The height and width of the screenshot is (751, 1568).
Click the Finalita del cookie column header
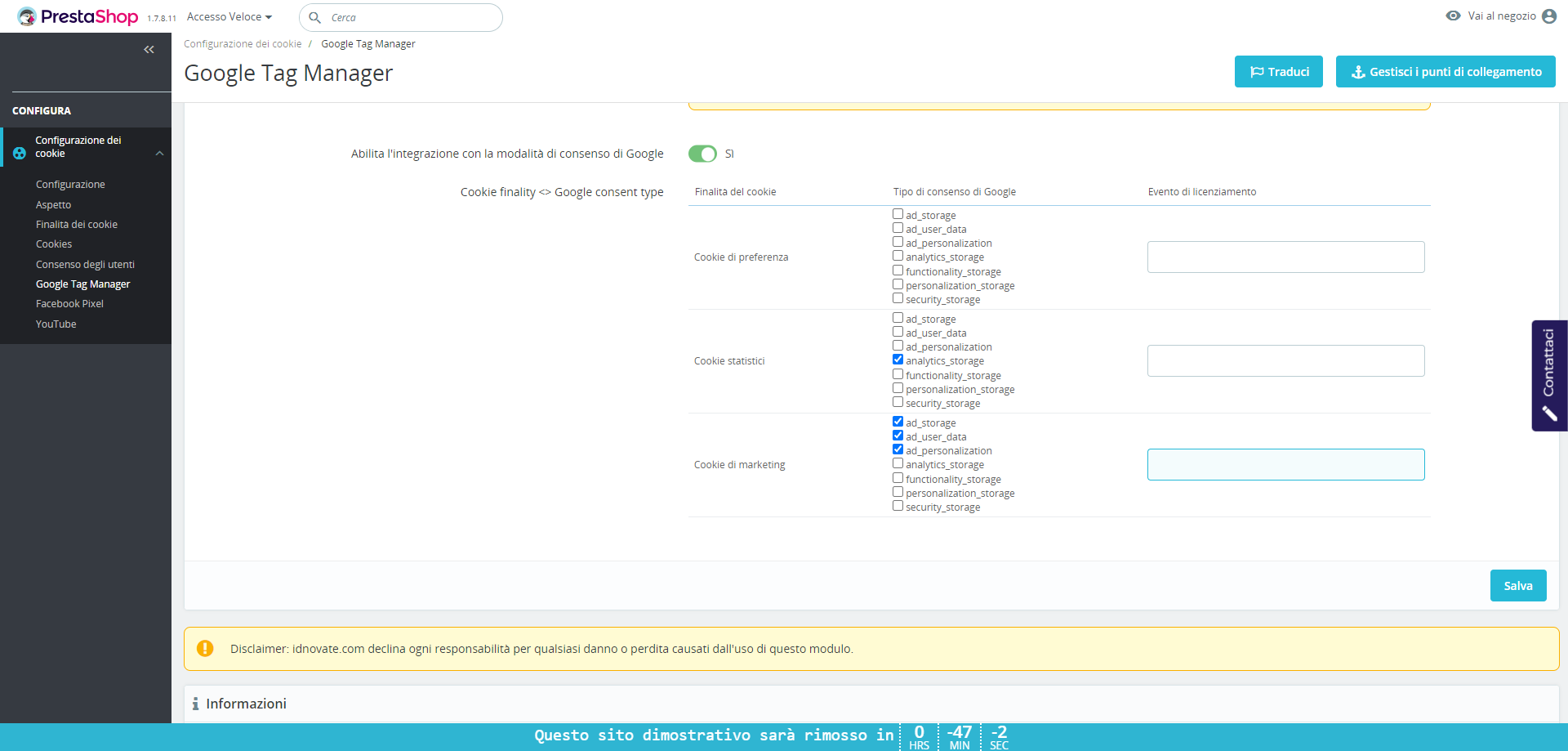735,192
